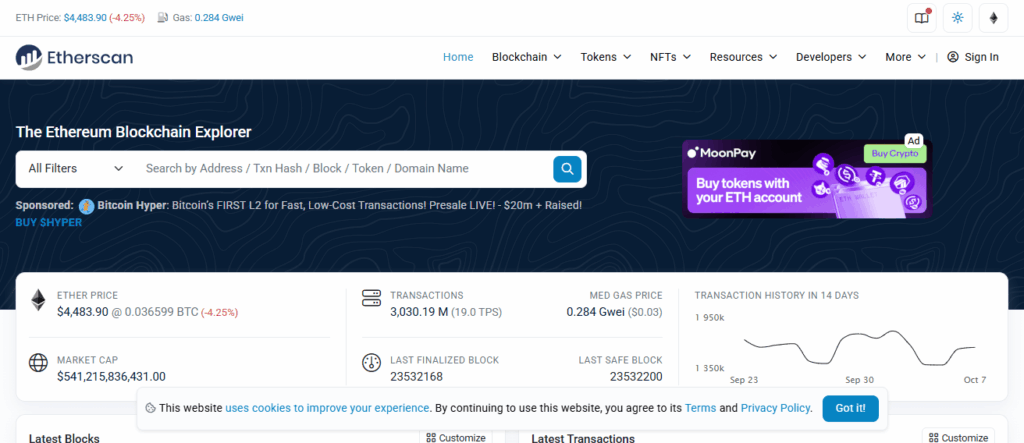Viewport: 1024px width, 443px height.
Task: Click the MoonPay Buy Crypto ad banner
Action: (x=806, y=178)
